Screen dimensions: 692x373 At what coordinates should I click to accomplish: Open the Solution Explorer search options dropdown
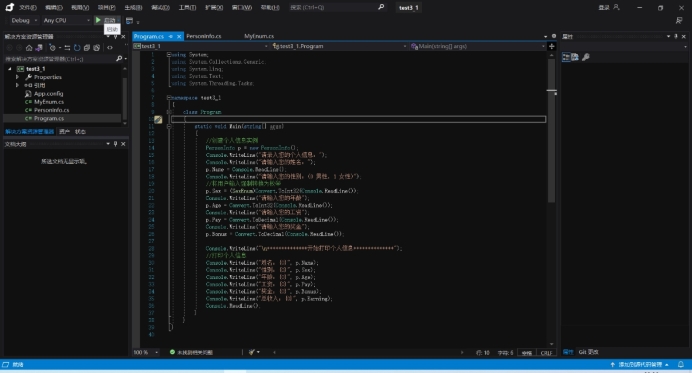coord(126,59)
